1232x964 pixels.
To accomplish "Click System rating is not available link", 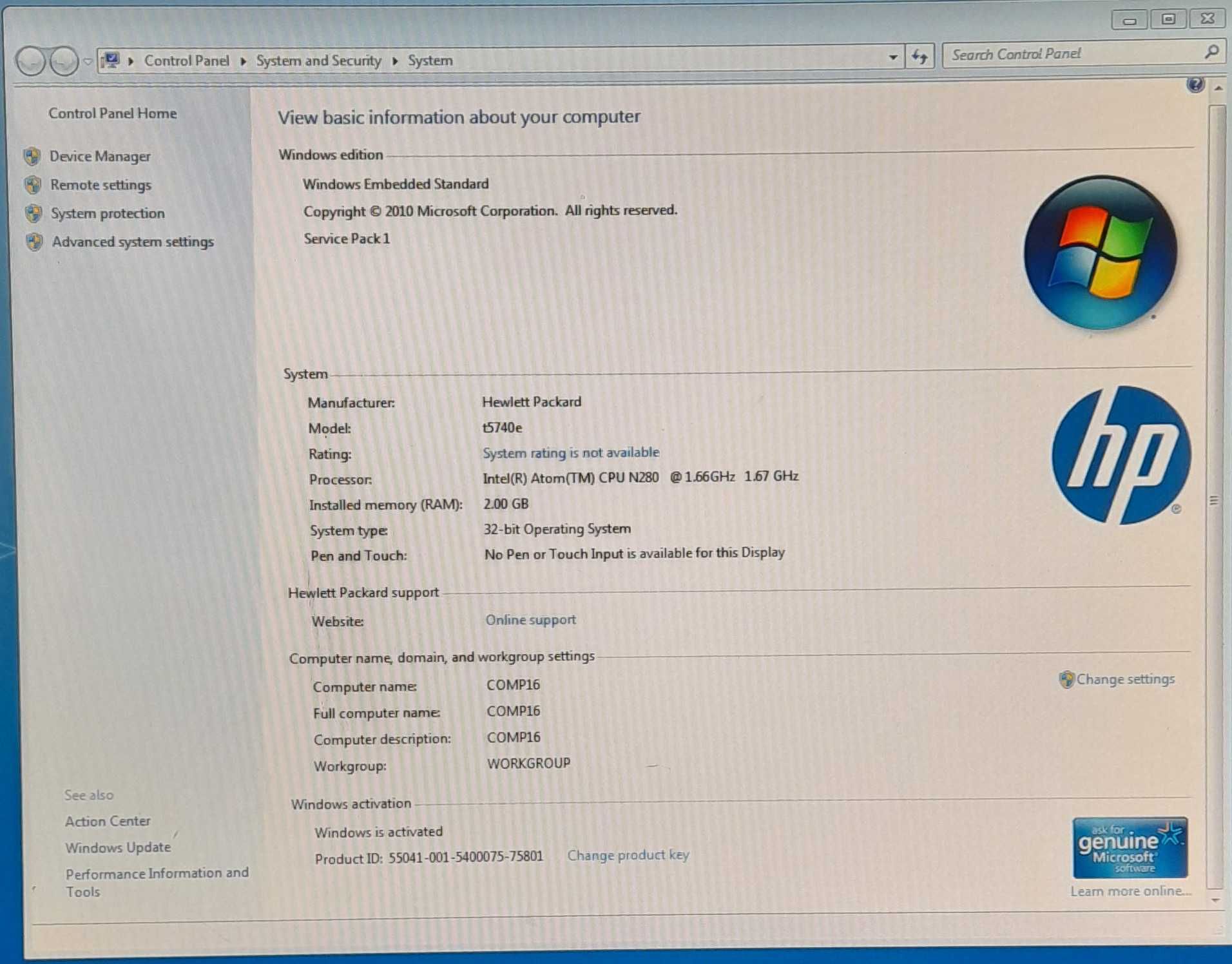I will click(571, 452).
